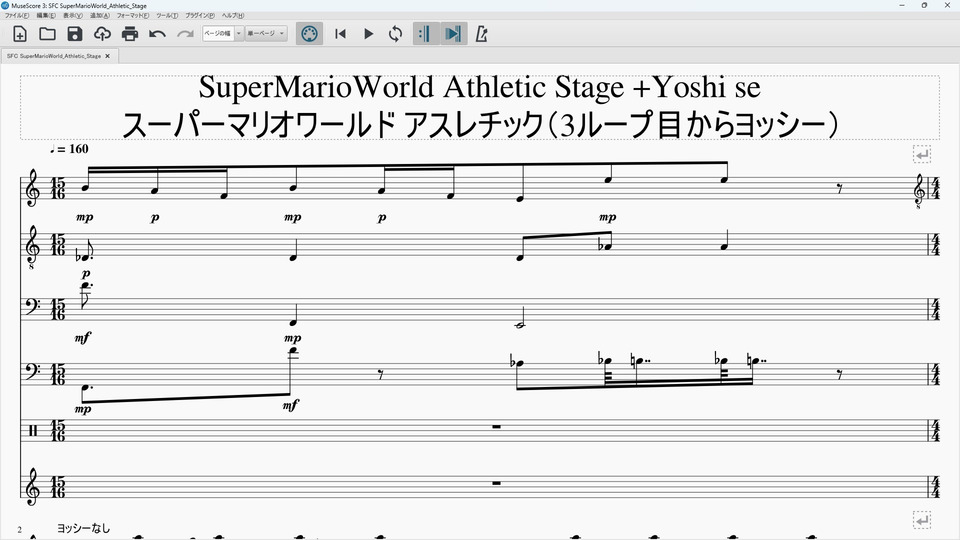
Task: Select the first mp dynamic under top staff
Action: pyautogui.click(x=84, y=217)
